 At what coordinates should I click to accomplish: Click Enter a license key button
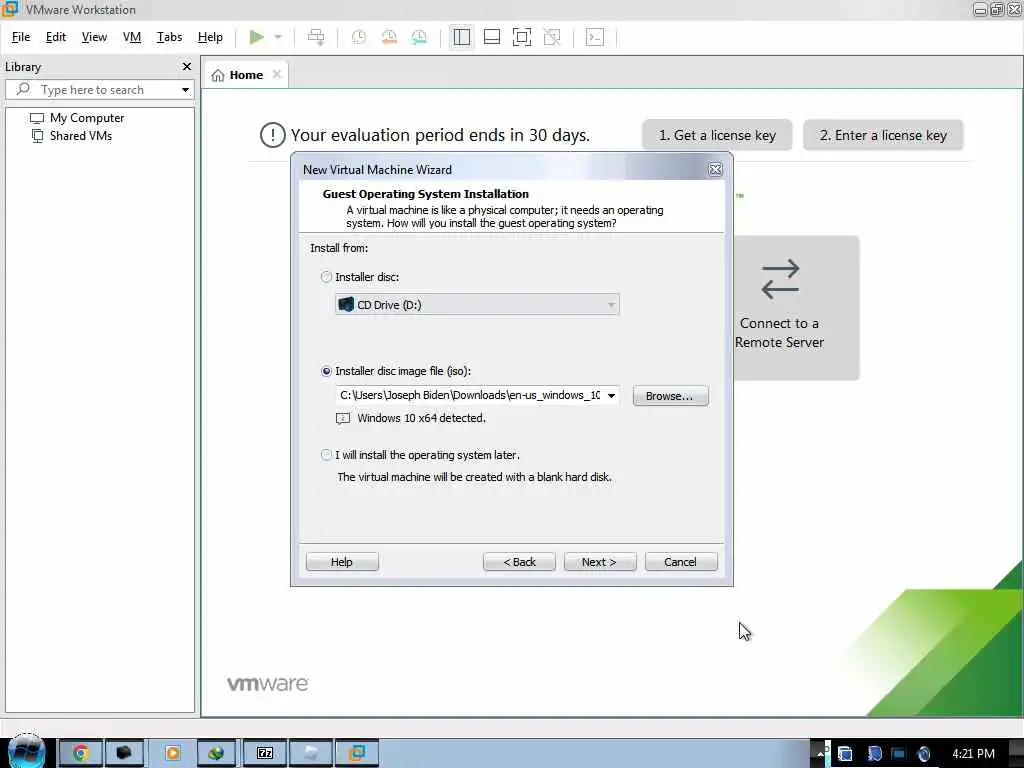click(883, 135)
